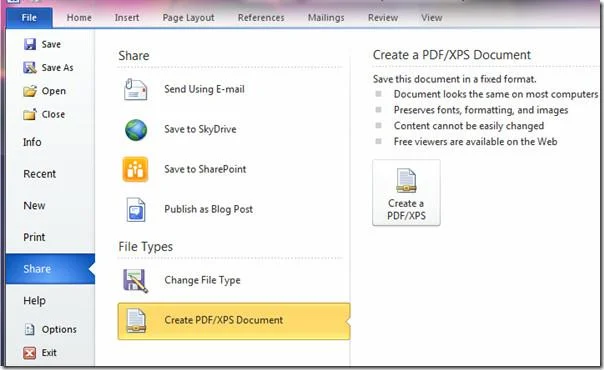Click the orange SharePoint people icon
The image size is (604, 370).
135,169
